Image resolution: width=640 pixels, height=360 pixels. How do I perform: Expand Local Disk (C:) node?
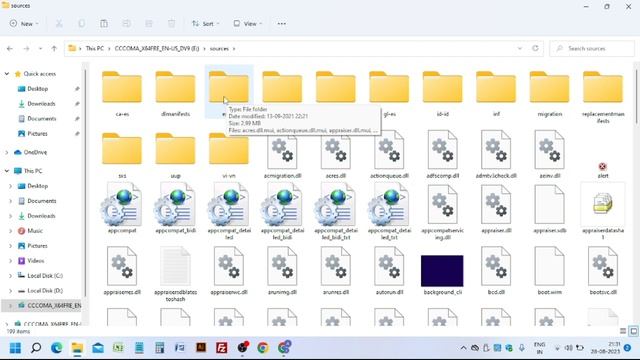coord(11,276)
